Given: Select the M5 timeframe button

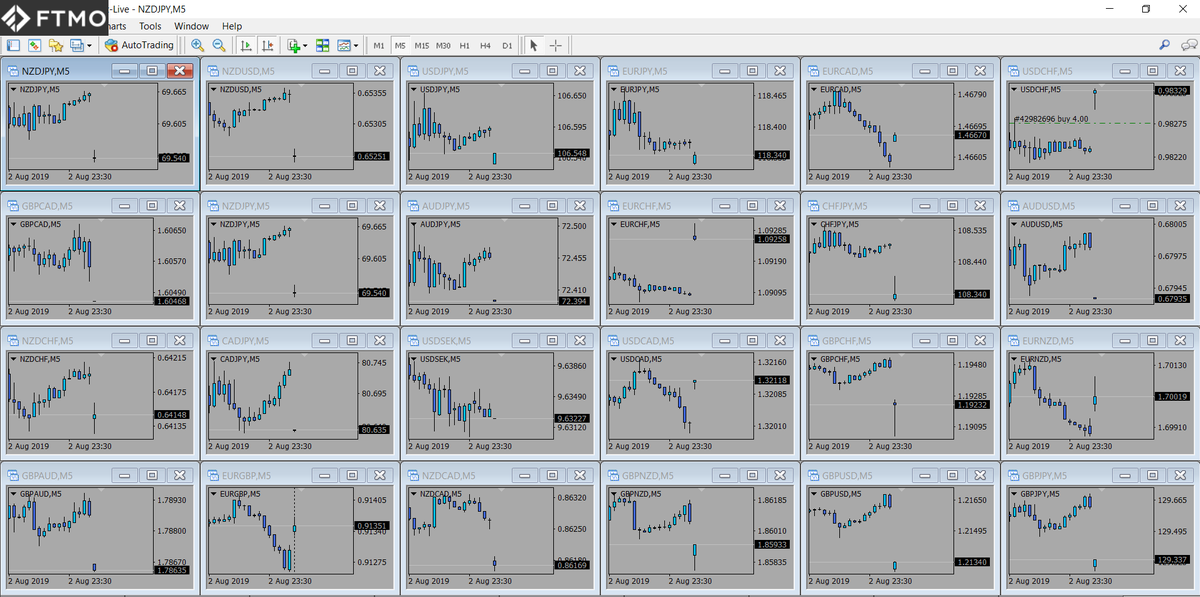Looking at the screenshot, I should coord(400,45).
